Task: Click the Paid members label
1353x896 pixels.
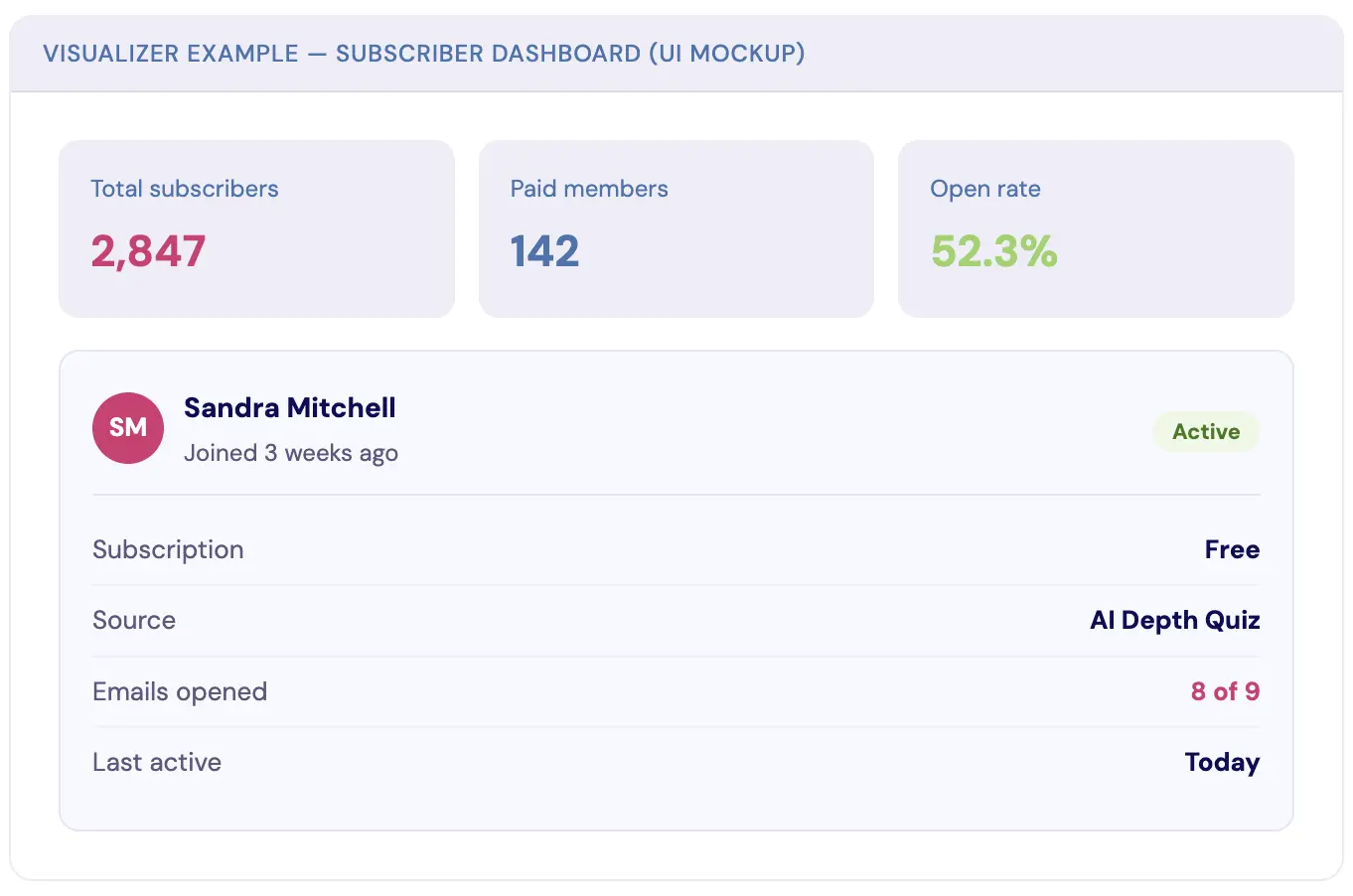Action: tap(589, 189)
